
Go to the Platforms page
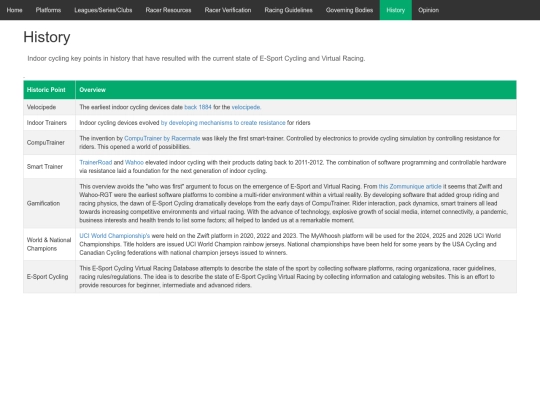click(x=48, y=10)
